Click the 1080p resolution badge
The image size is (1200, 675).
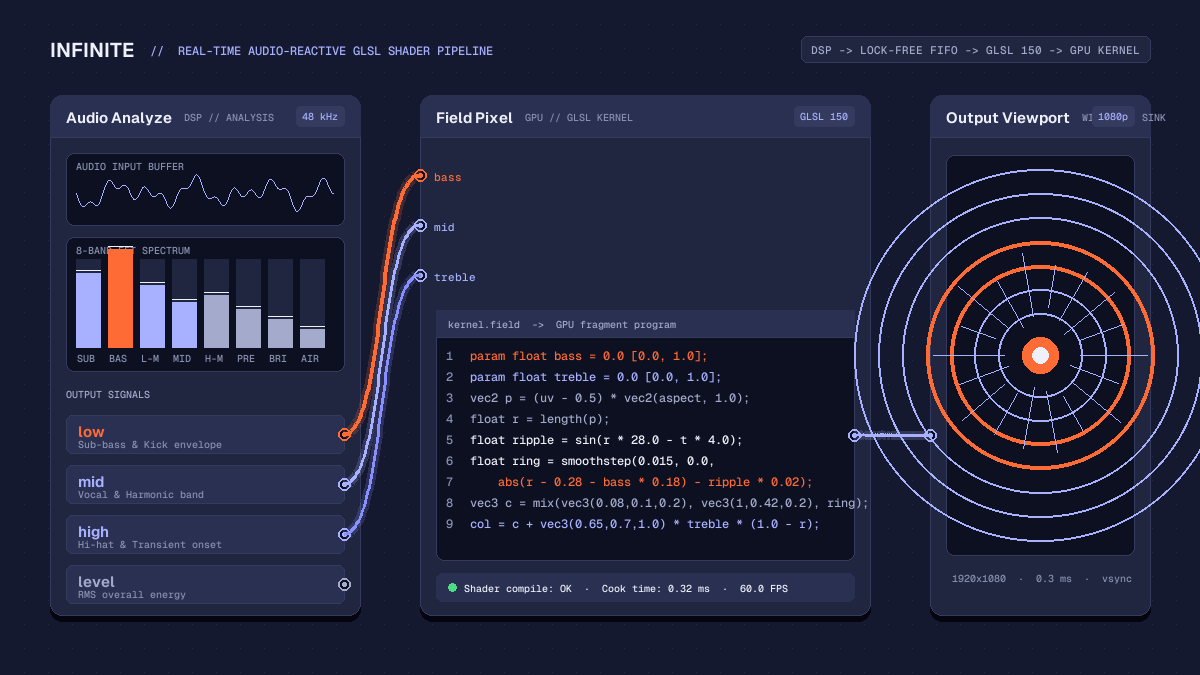tap(1113, 117)
